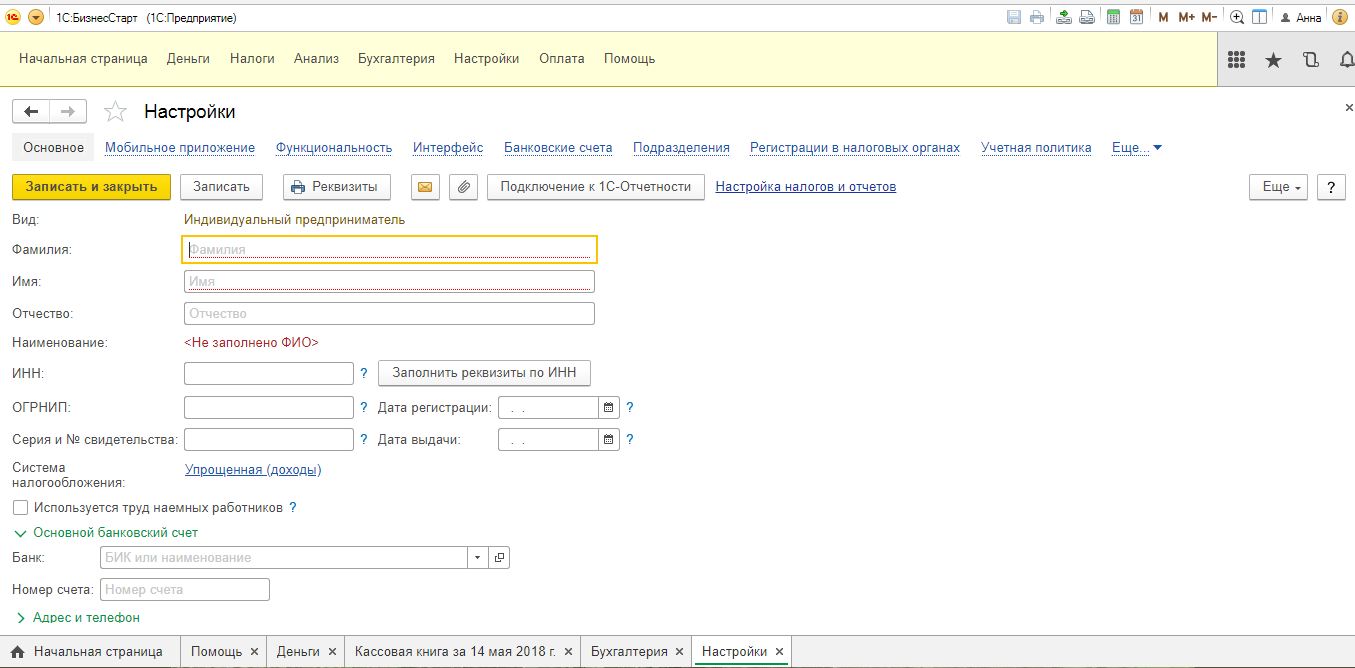This screenshot has width=1355, height=668.
Task: Open the 'Еще' dropdown button at right
Action: (1278, 187)
